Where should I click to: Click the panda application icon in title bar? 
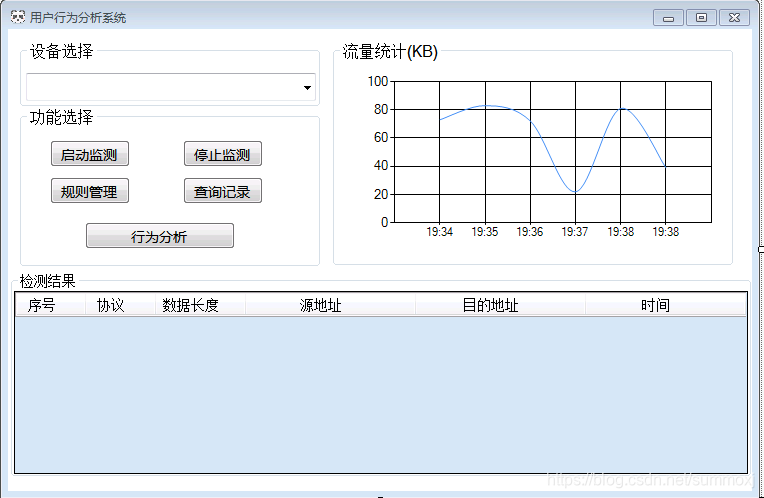click(18, 17)
